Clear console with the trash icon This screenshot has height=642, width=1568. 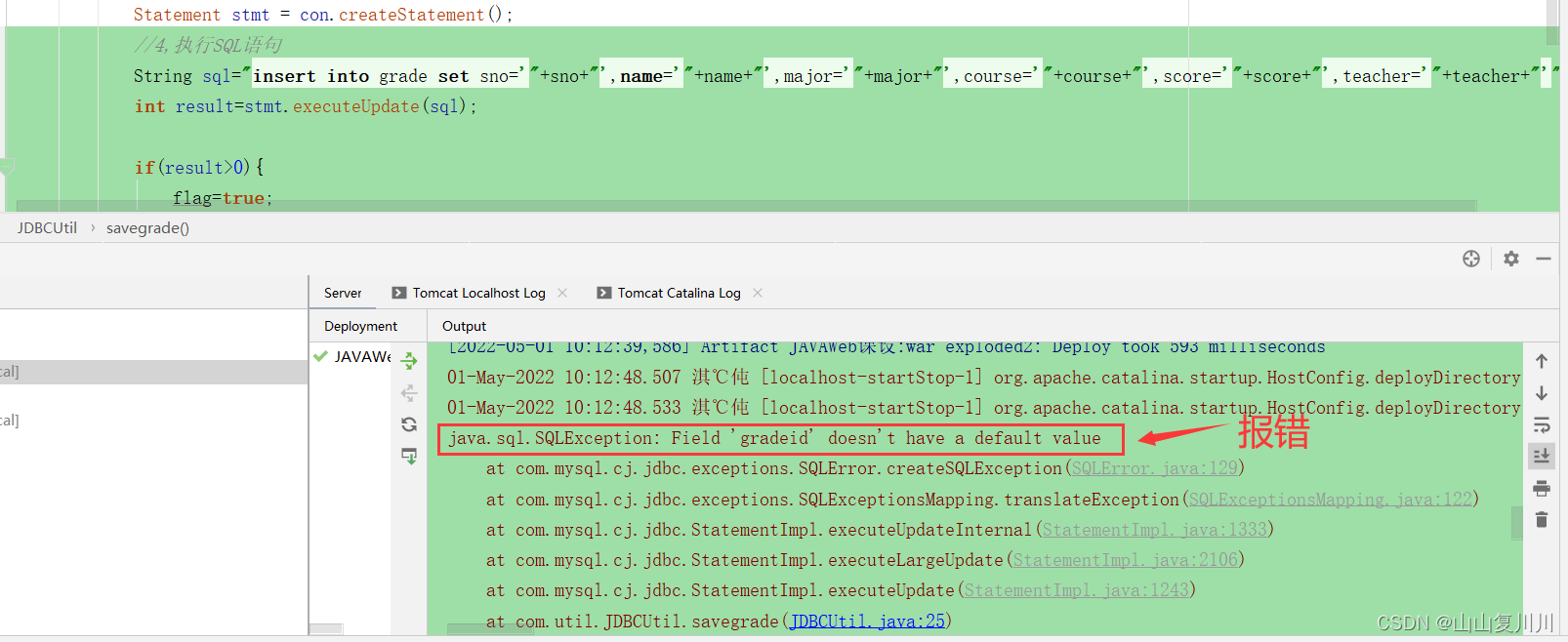[1542, 519]
